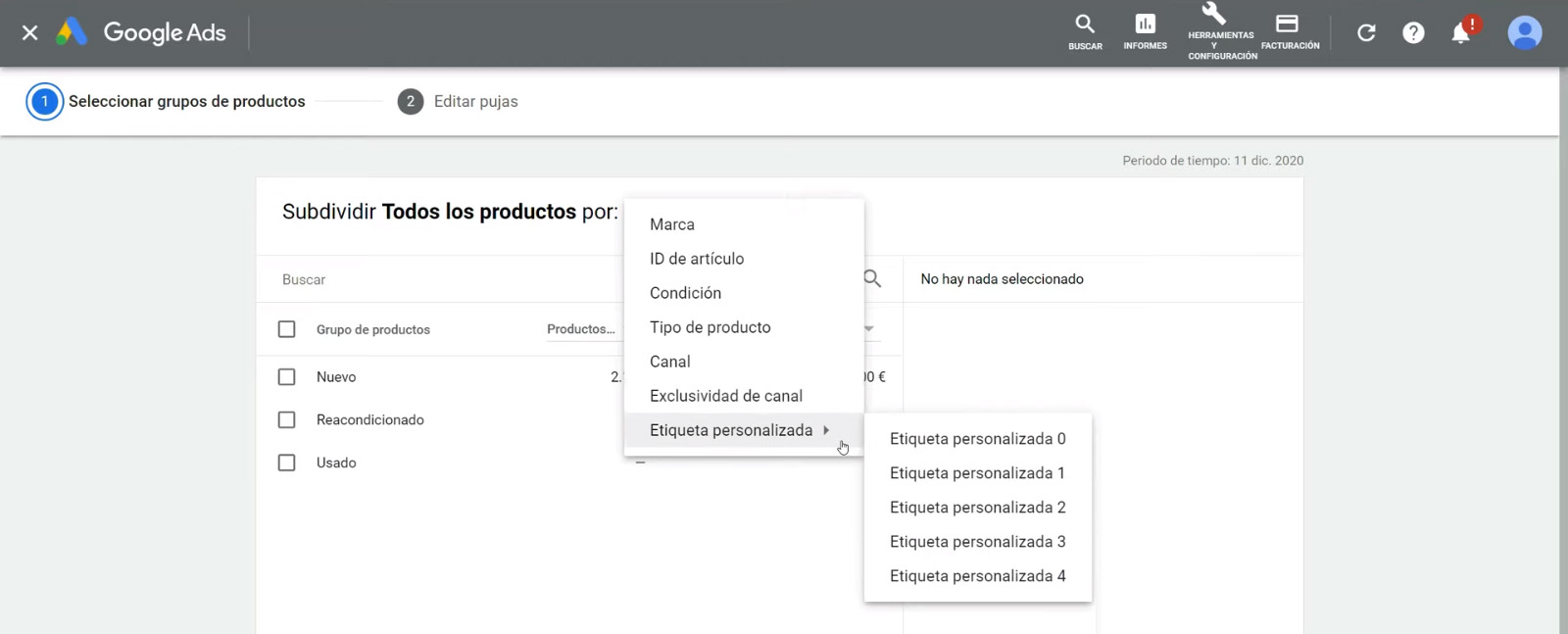The image size is (1568, 634).
Task: Choose Condición option
Action: click(x=744, y=293)
